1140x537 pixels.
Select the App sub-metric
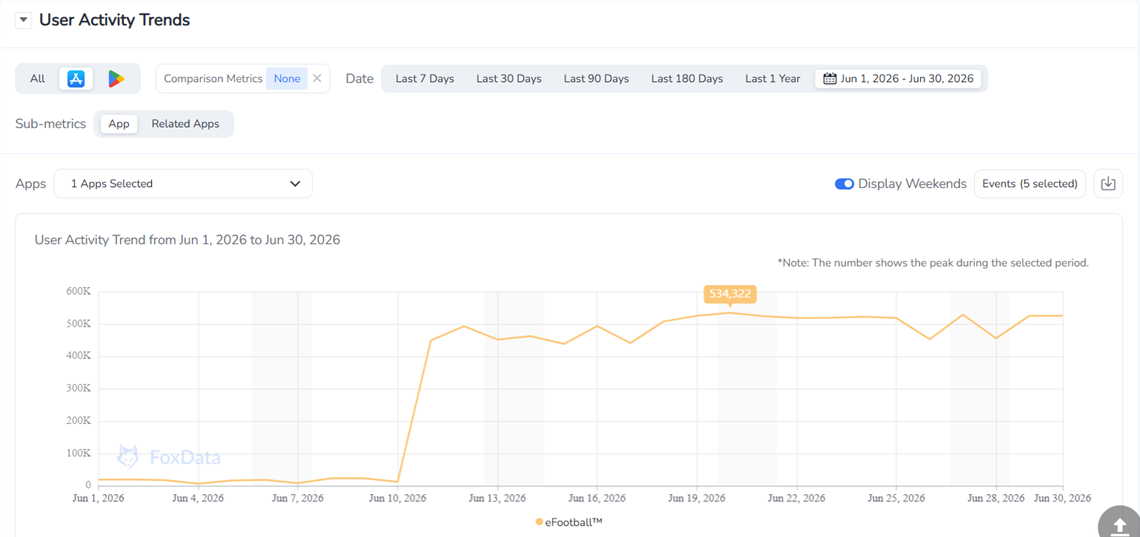[x=119, y=124]
